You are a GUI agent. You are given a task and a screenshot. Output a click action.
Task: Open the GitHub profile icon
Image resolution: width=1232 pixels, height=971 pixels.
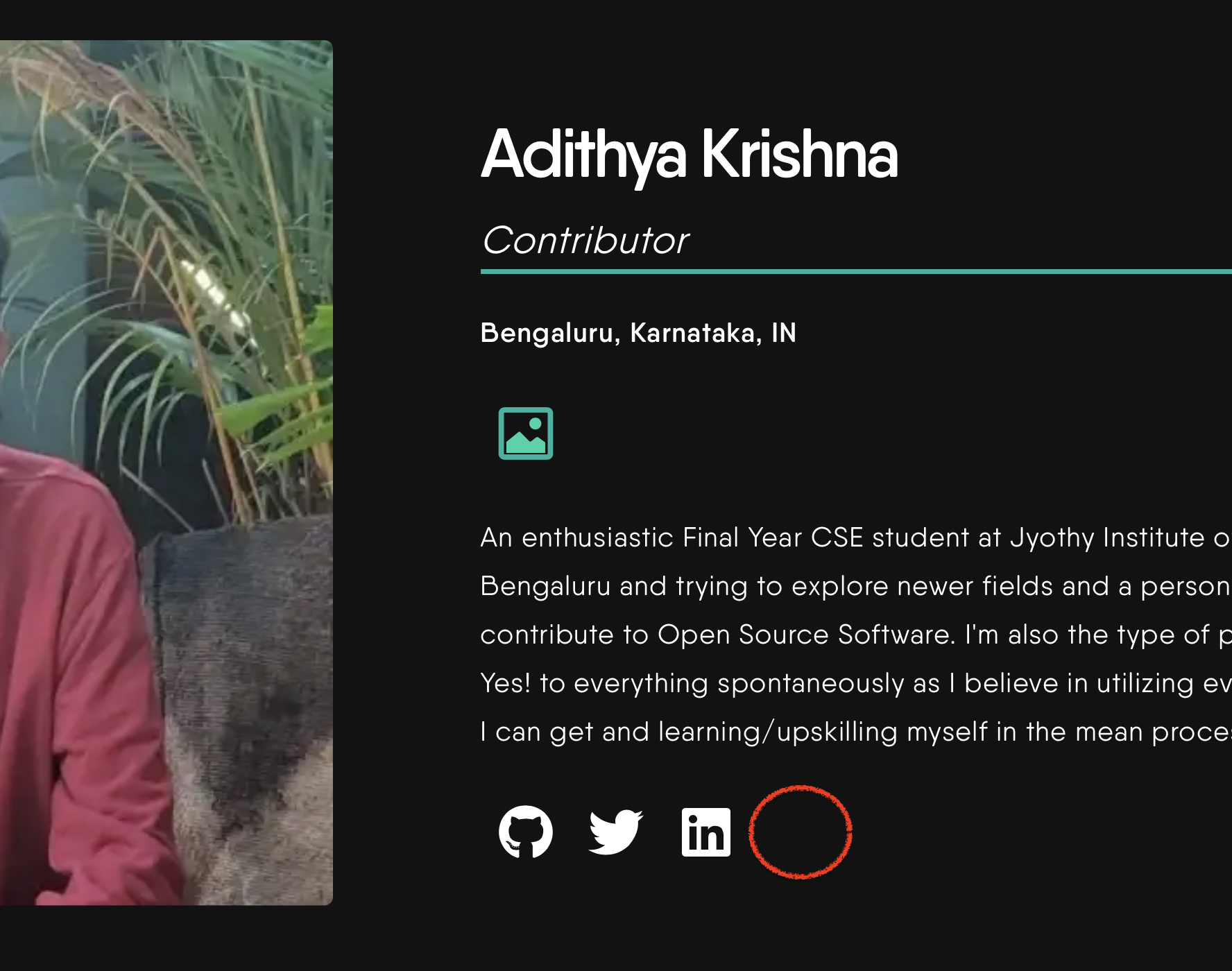coord(526,832)
